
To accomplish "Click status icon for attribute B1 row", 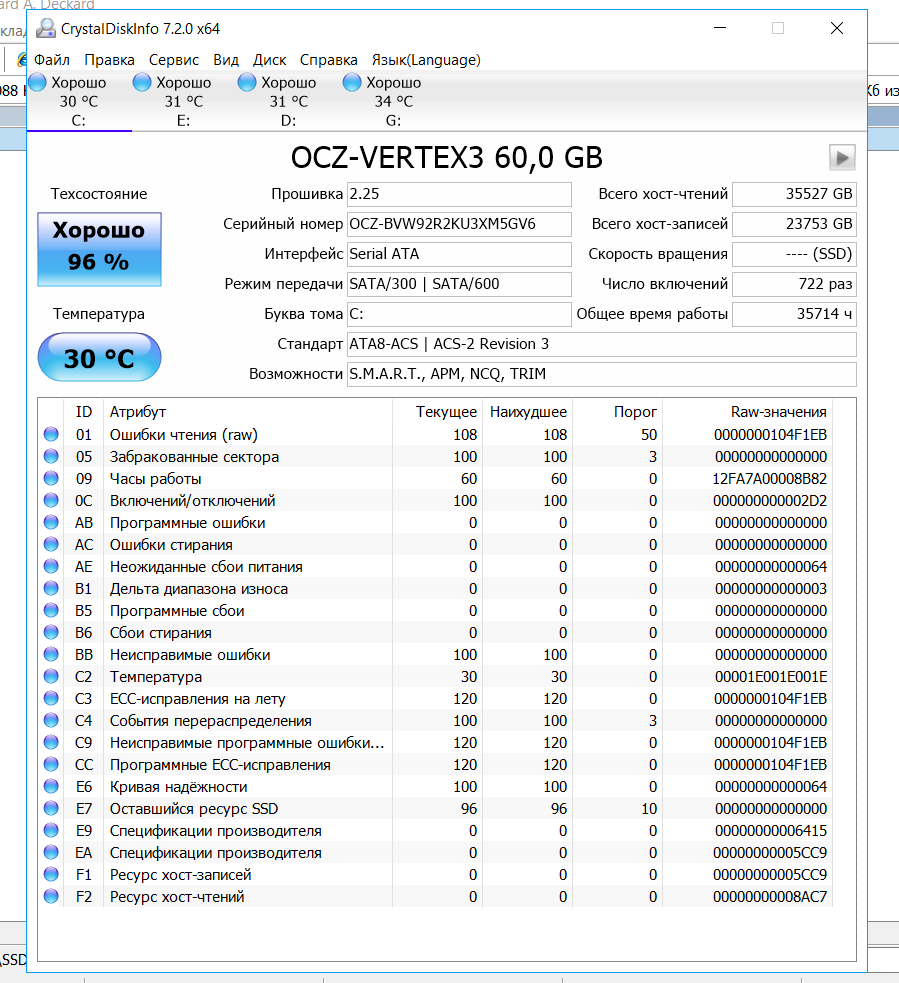I will [x=51, y=588].
